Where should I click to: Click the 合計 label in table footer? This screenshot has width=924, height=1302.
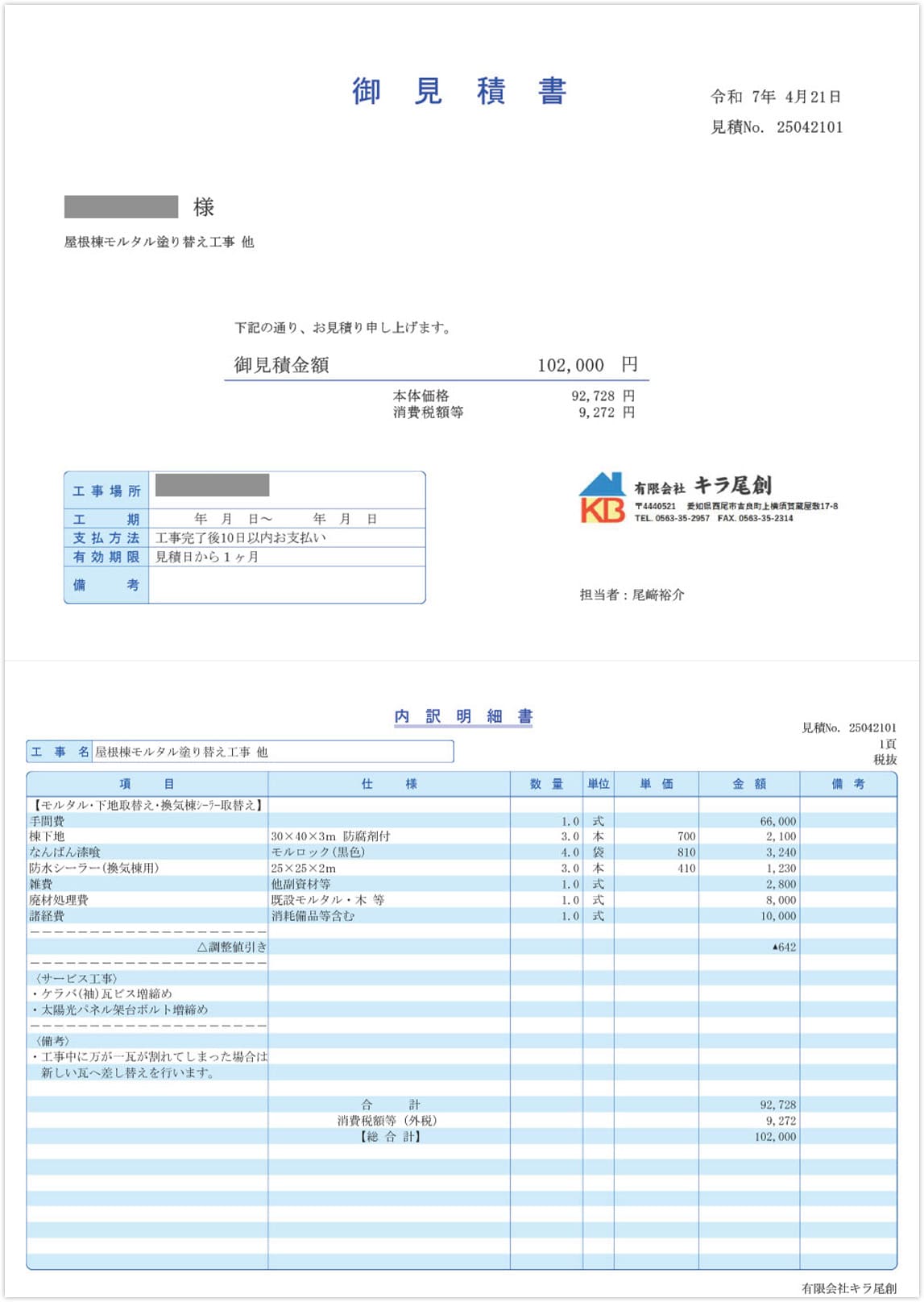(391, 1105)
